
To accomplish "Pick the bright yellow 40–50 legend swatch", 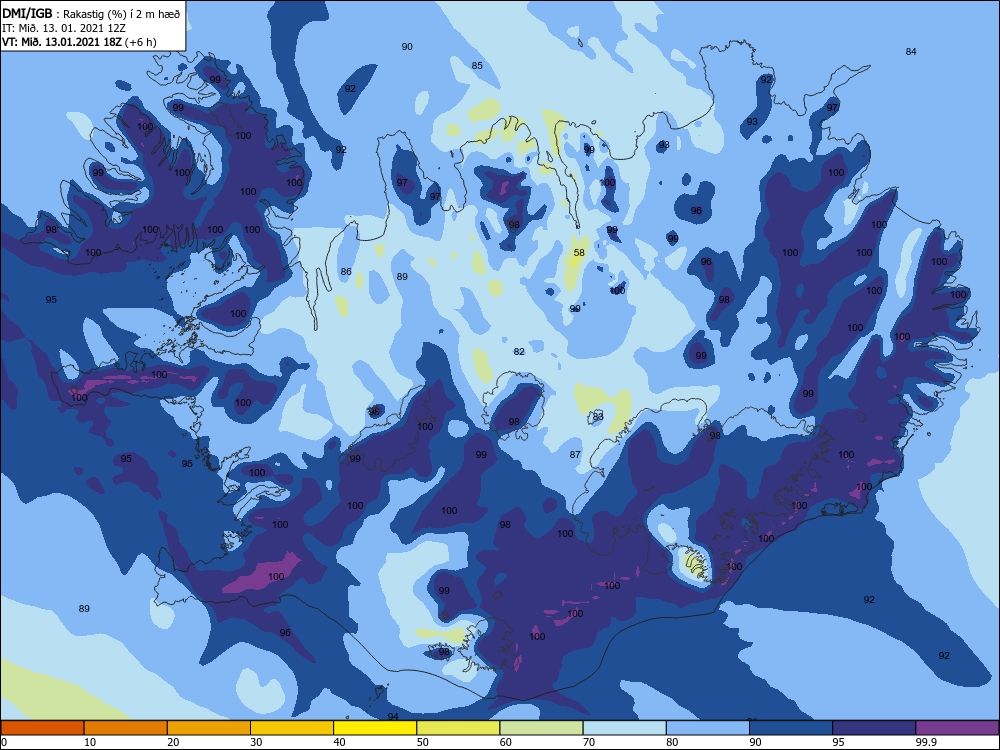I will click(375, 728).
